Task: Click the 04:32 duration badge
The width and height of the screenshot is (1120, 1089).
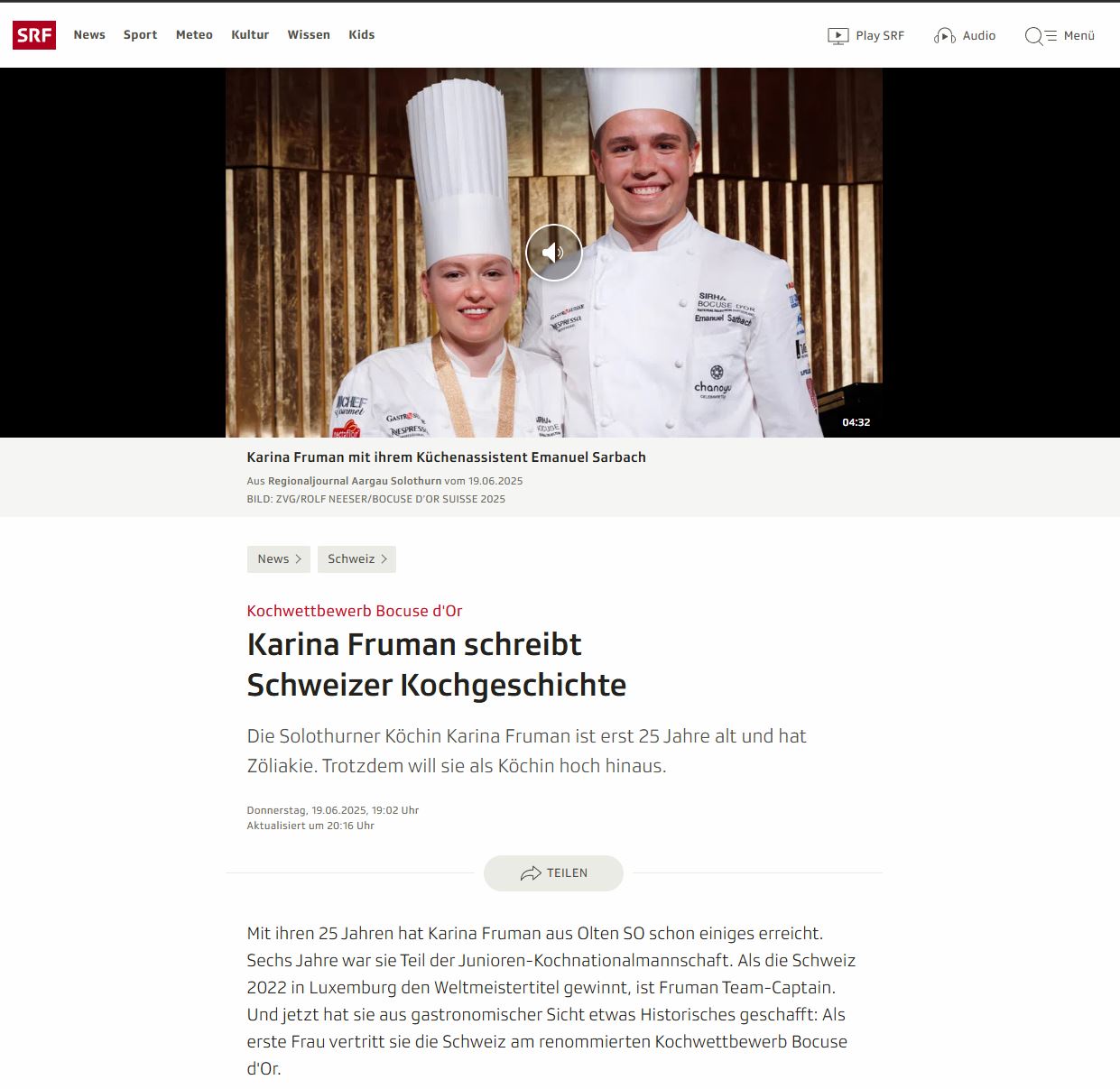Action: coord(856,422)
